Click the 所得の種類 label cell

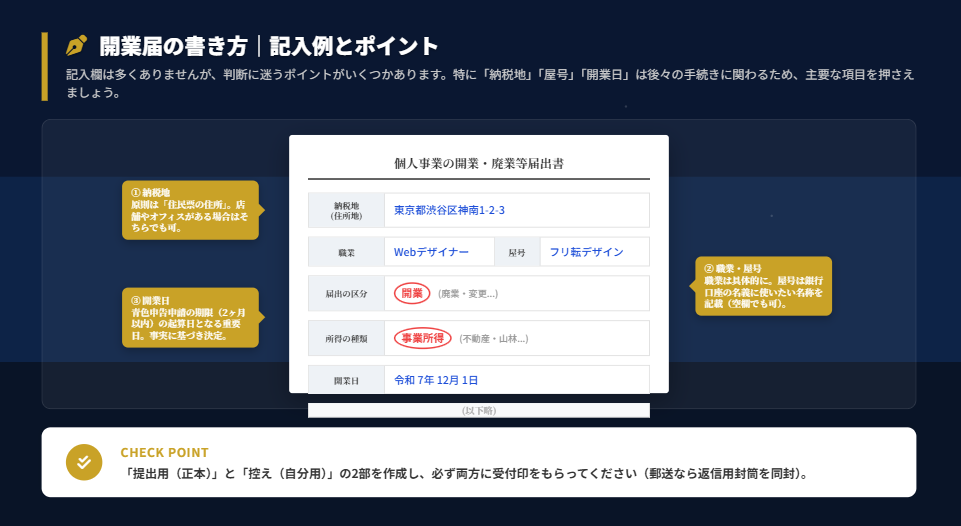click(346, 339)
